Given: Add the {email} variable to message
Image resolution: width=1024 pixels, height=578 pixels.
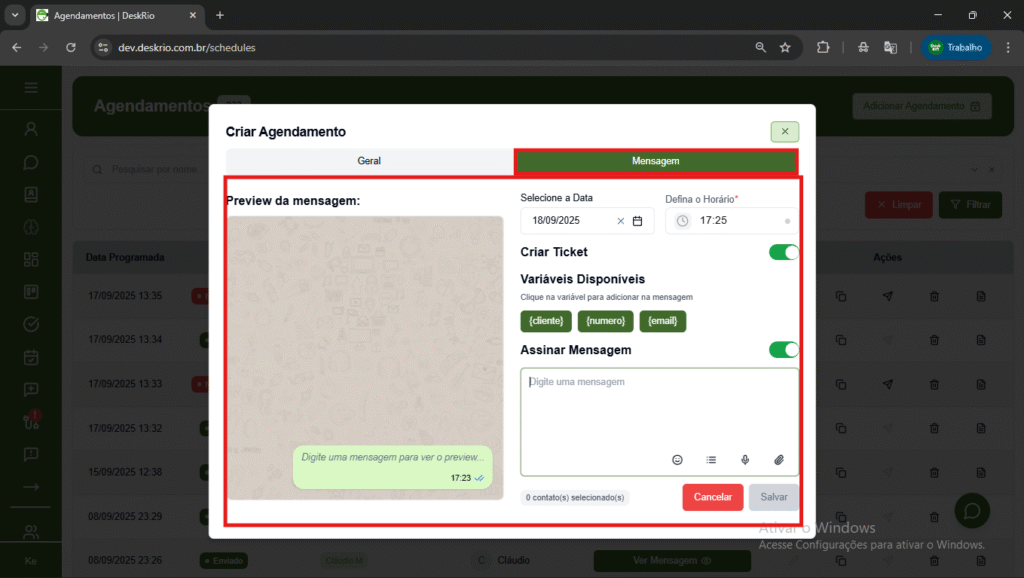Looking at the screenshot, I should point(663,321).
